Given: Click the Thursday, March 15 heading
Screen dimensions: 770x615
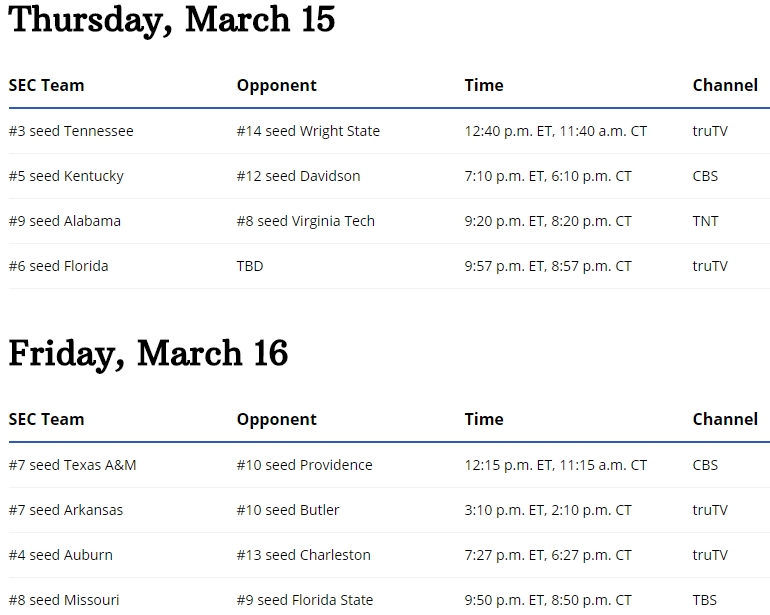Looking at the screenshot, I should (172, 21).
